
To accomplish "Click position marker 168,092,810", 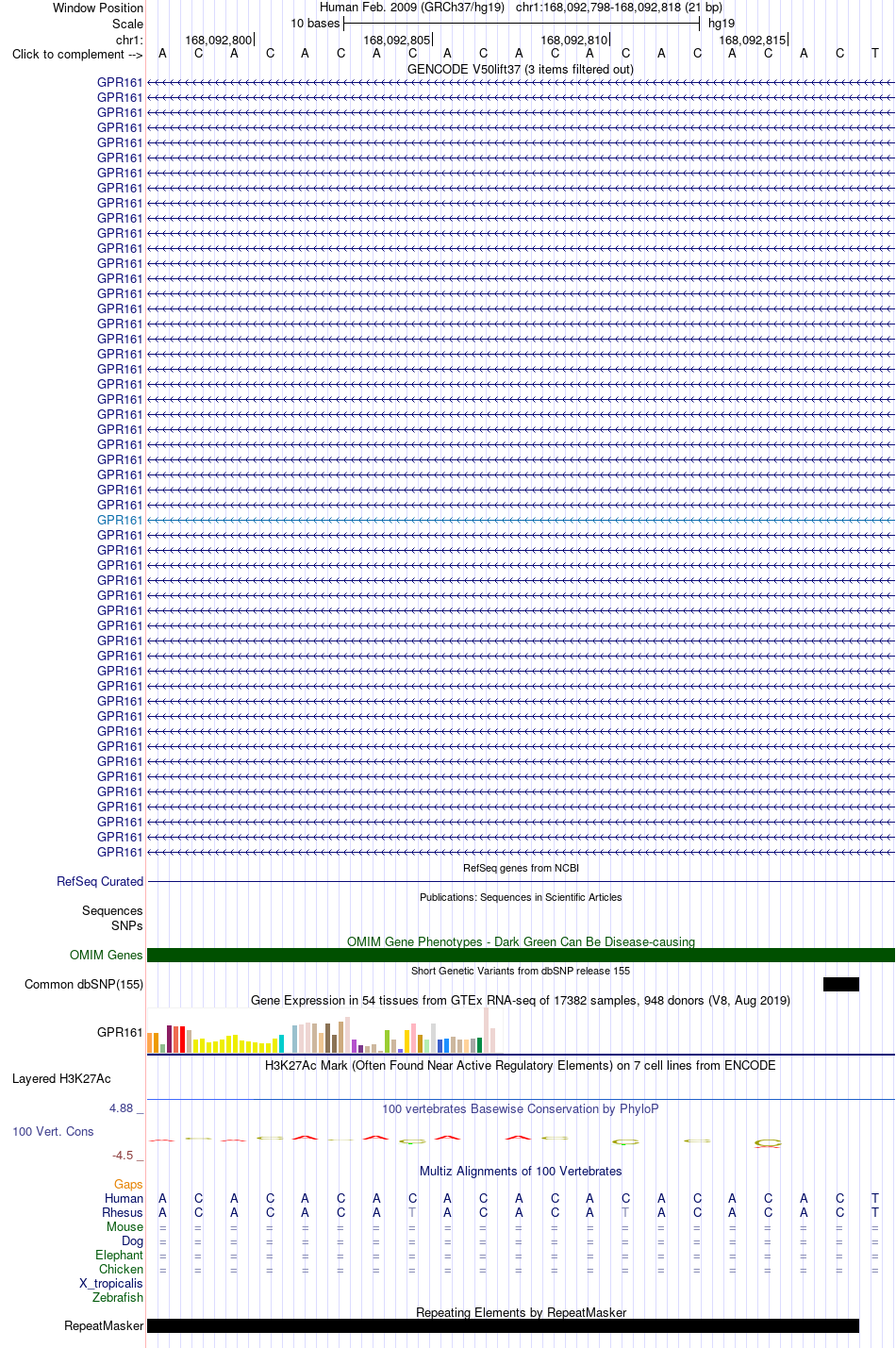I will (x=574, y=41).
